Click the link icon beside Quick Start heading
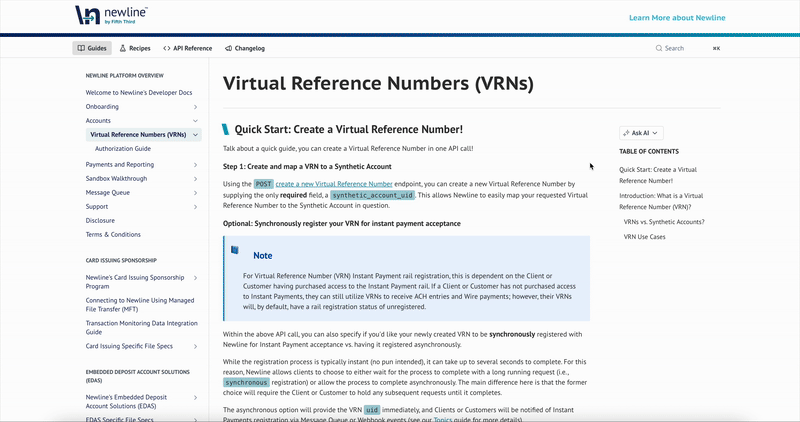The height and width of the screenshot is (422, 800). point(227,129)
